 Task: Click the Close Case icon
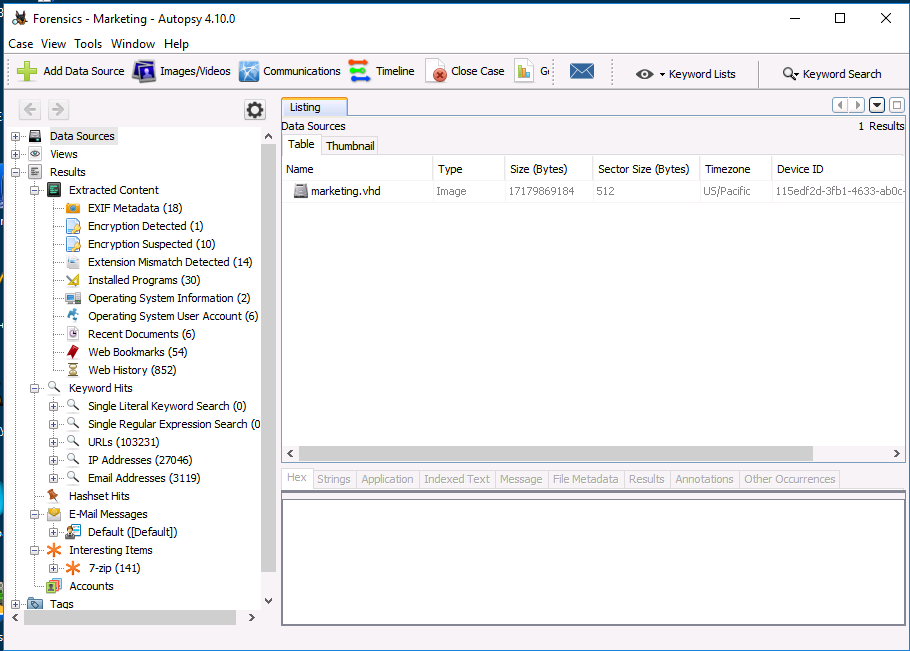[436, 71]
